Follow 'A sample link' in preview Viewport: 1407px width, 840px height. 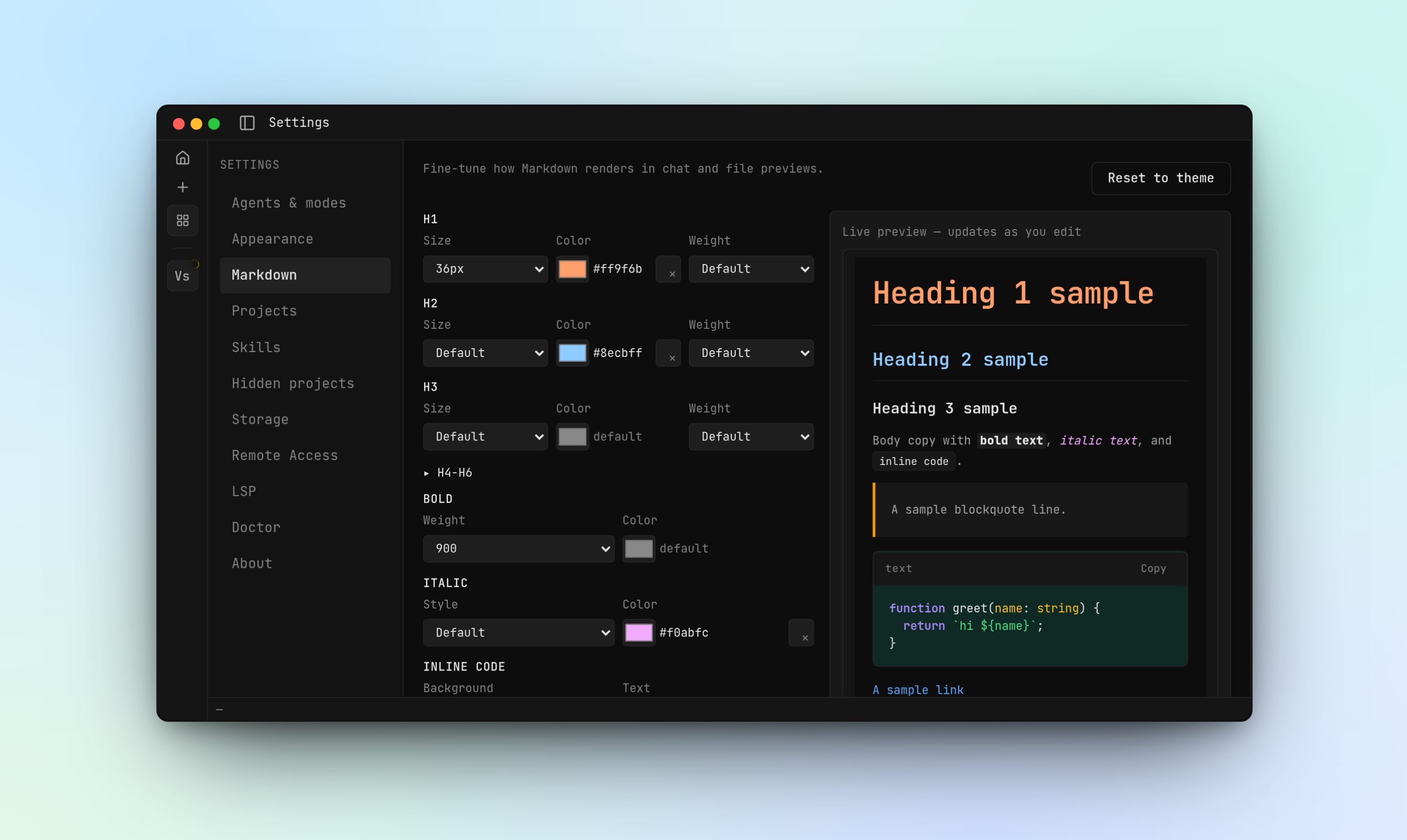click(x=918, y=690)
